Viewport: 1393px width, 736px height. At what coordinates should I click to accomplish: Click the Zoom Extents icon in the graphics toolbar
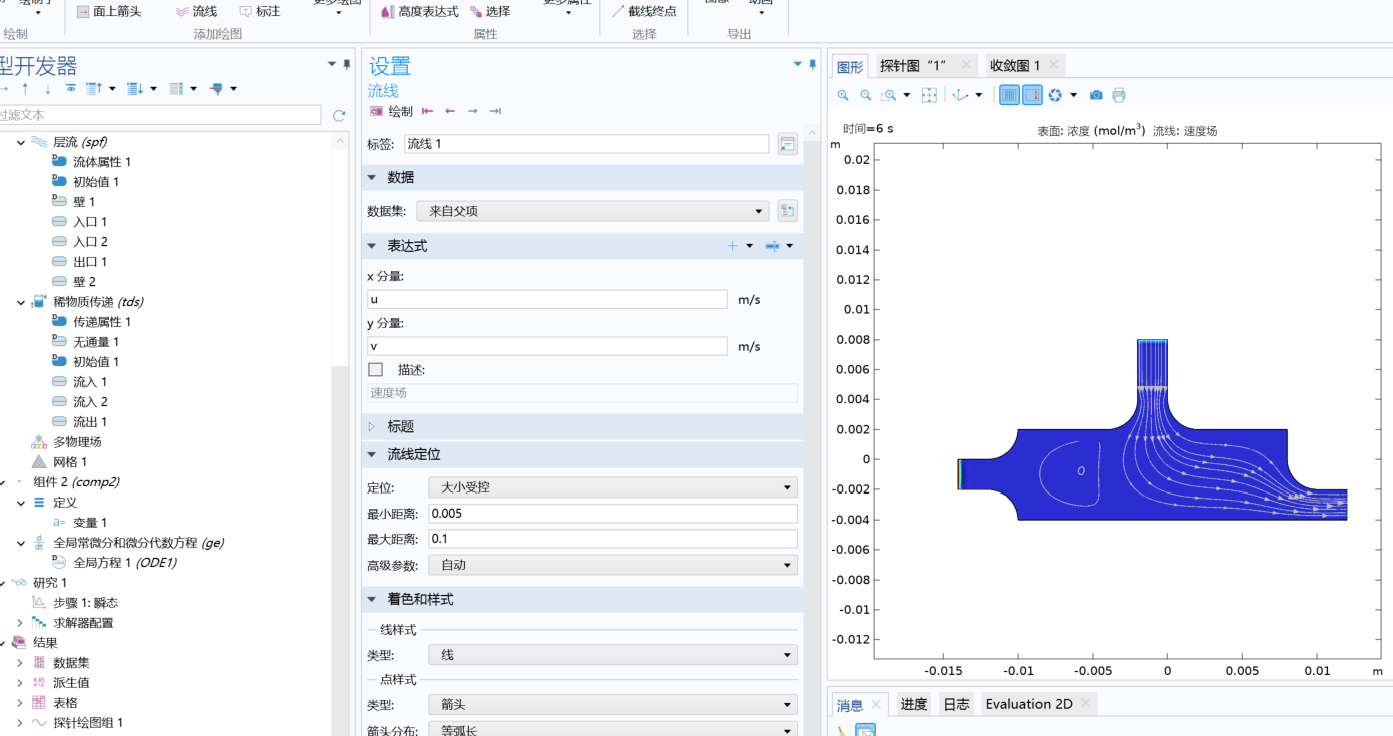point(929,94)
